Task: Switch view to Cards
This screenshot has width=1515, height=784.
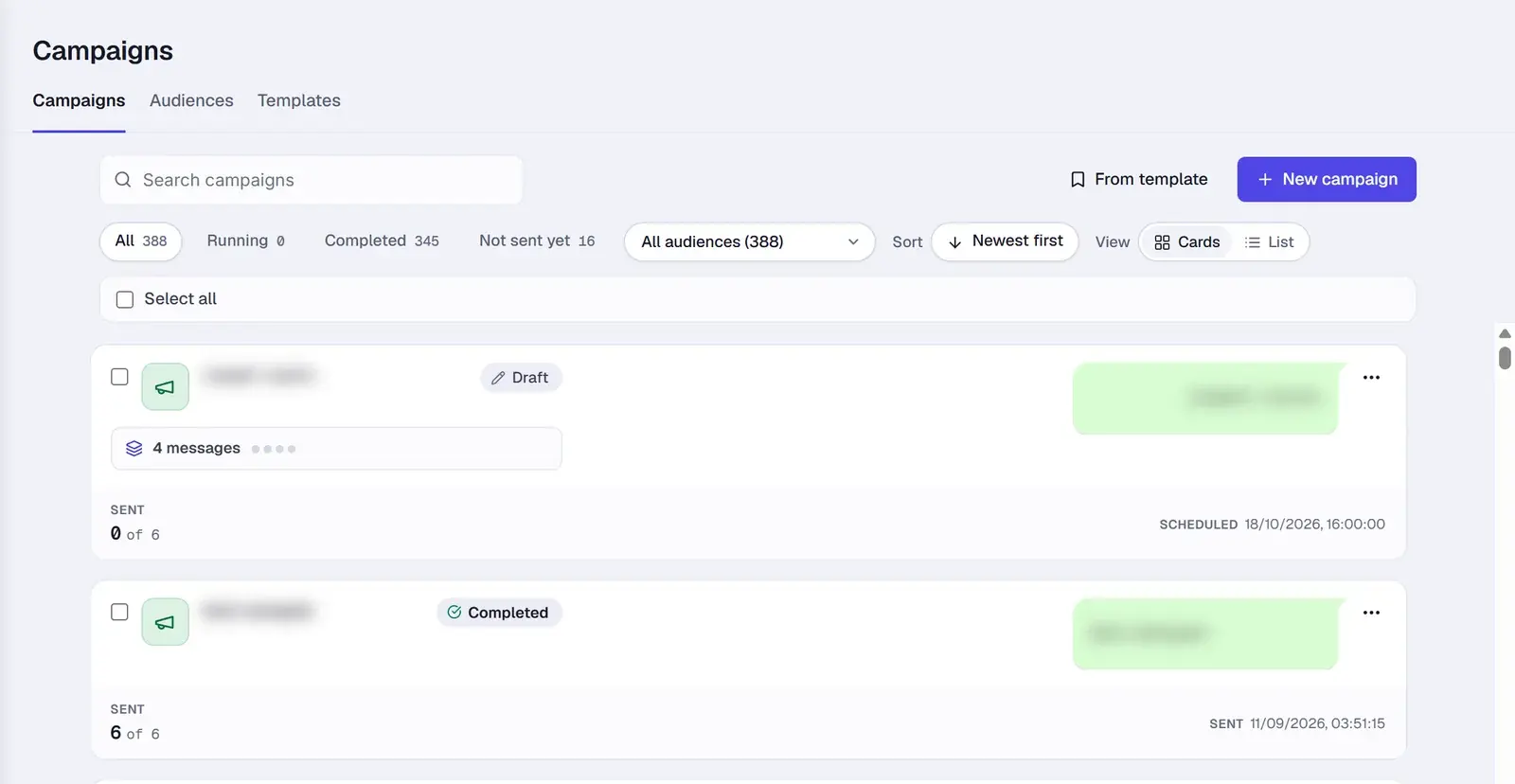Action: [1186, 242]
